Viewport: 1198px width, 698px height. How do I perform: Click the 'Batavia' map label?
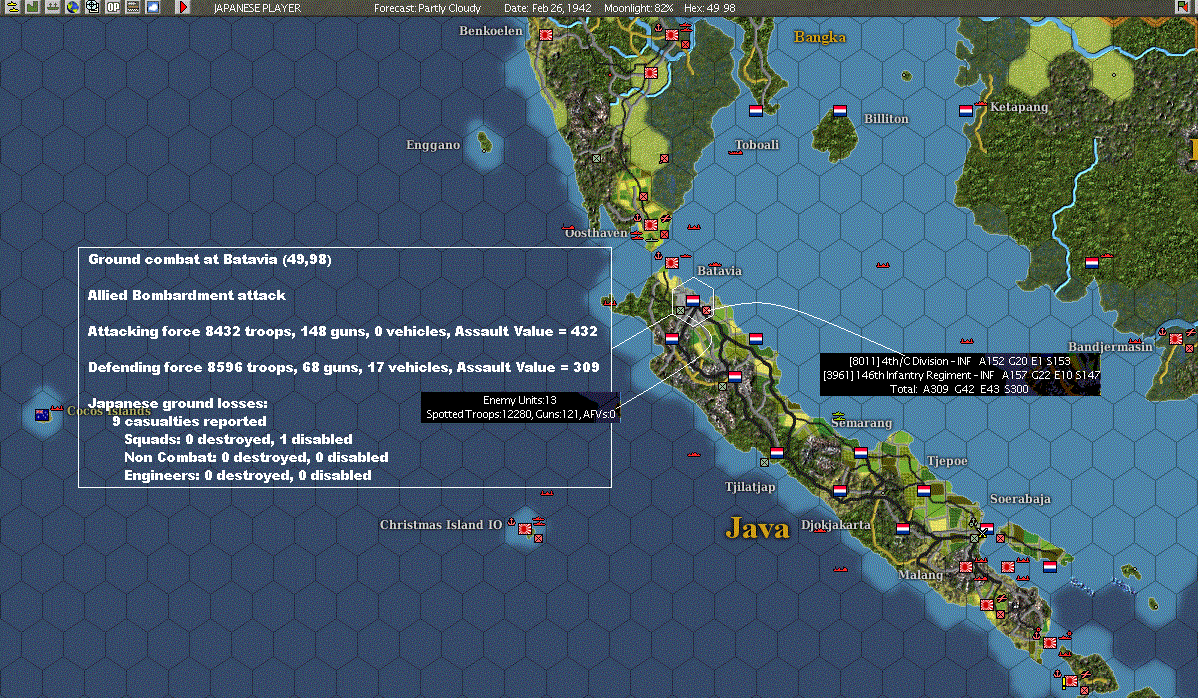tap(719, 270)
